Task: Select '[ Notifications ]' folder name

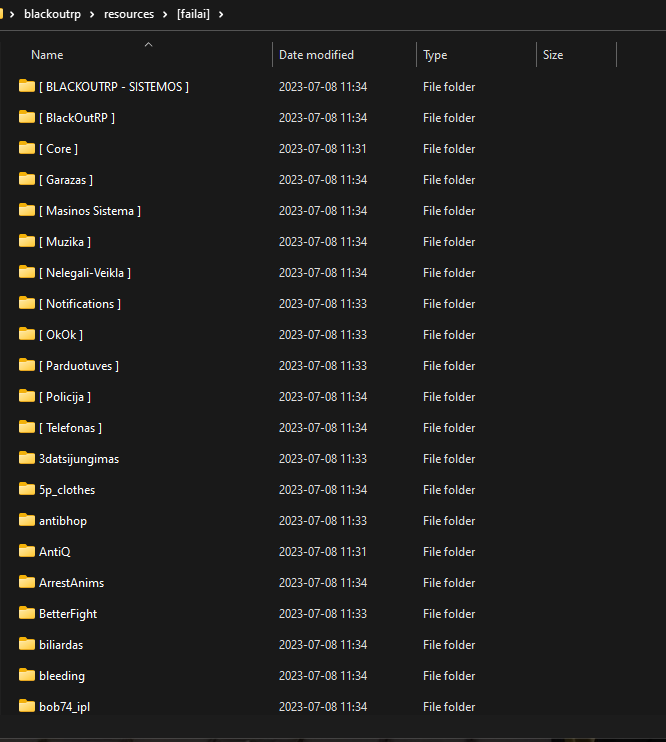Action: tap(80, 304)
